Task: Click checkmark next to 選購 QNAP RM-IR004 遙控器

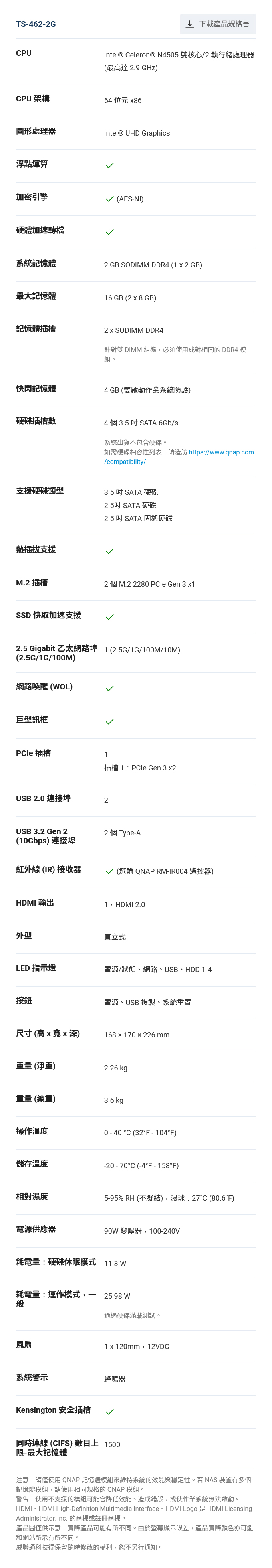Action: pos(109,872)
